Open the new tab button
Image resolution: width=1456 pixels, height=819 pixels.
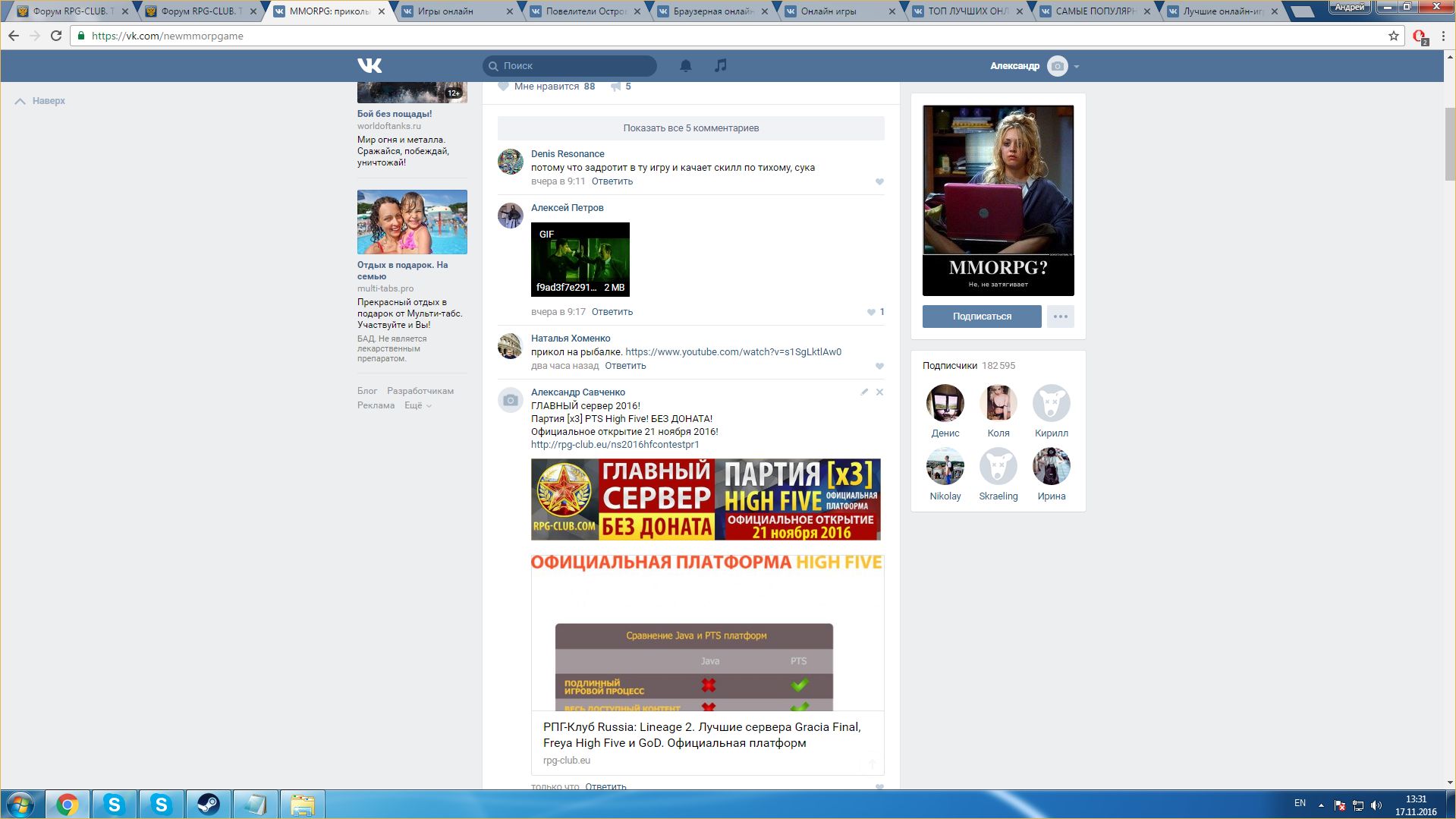[1303, 12]
